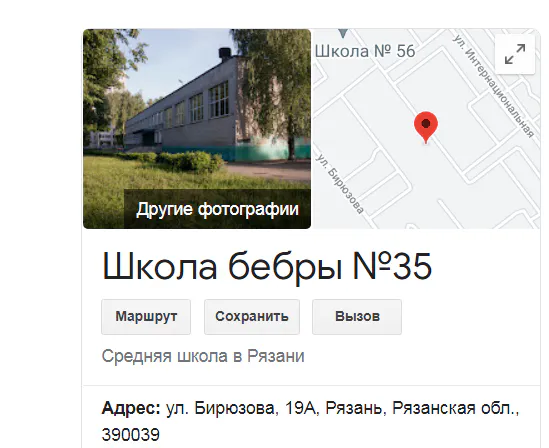Viewport: 549px width, 448px height.
Task: Click the Школа бебры №35 title
Action: point(267,267)
